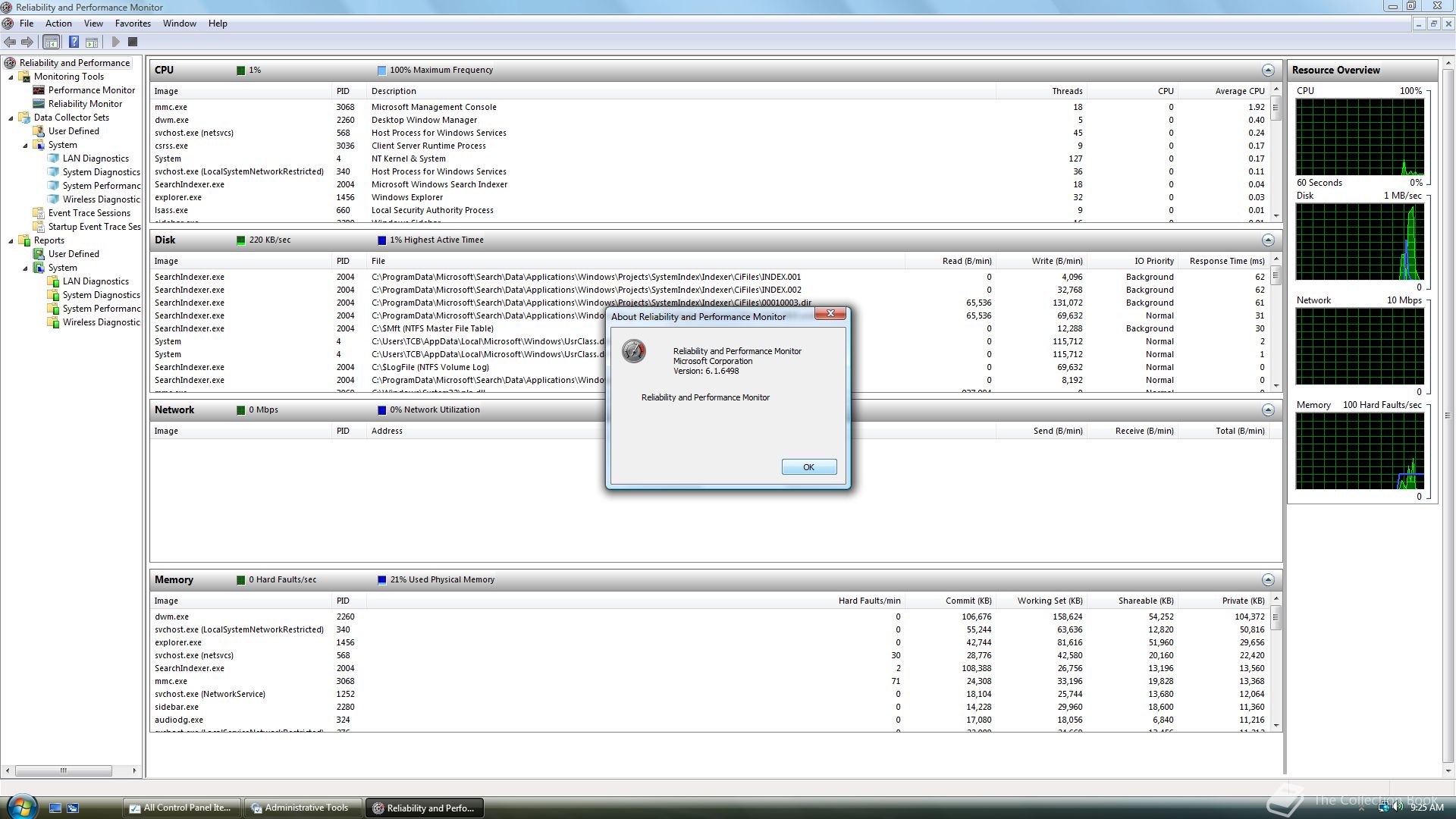Click OK in the About dialog

pos(809,467)
